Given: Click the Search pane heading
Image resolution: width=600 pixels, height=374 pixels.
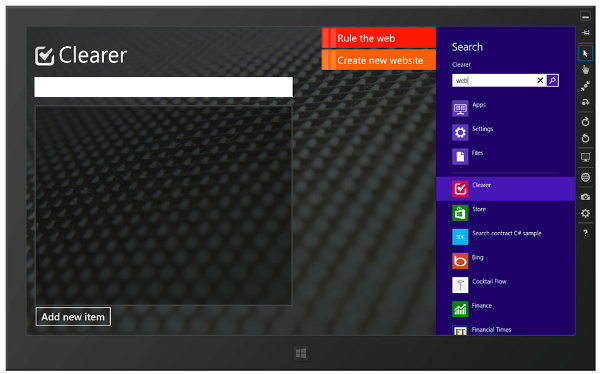Looking at the screenshot, I should point(467,47).
